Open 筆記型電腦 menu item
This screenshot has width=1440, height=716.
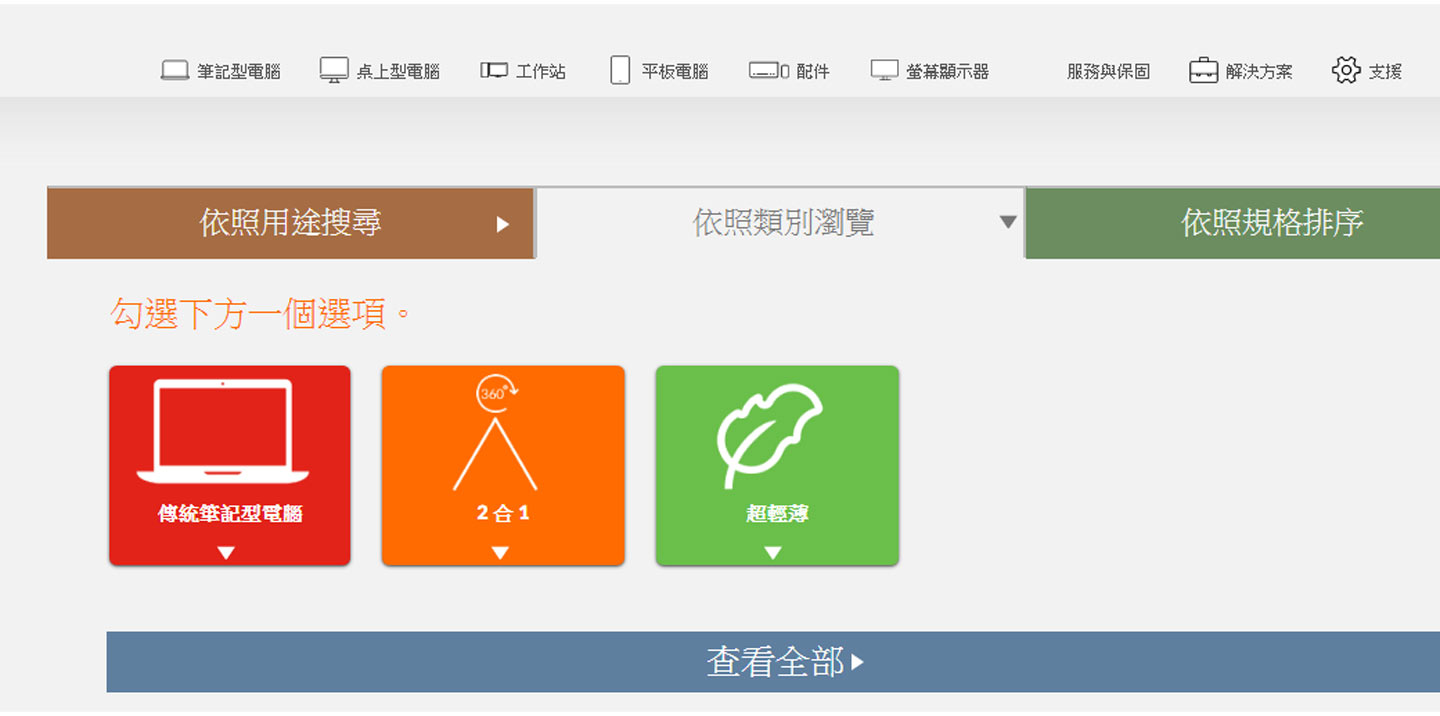[221, 71]
